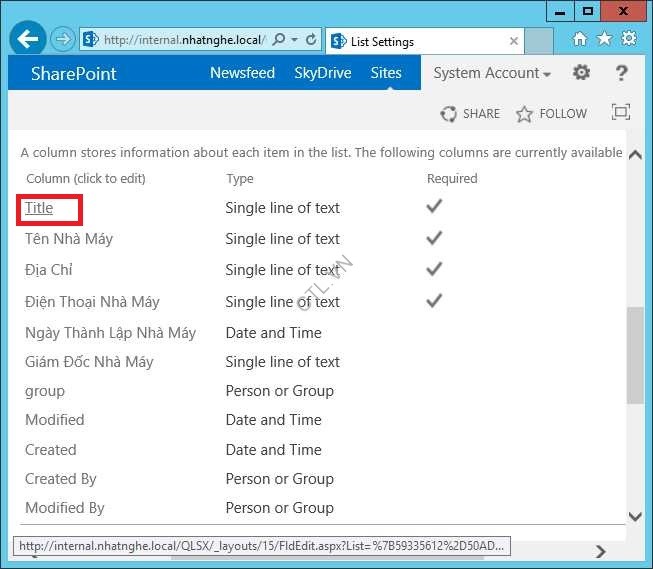Toggle the focus on content icon
The image size is (653, 569).
[621, 113]
